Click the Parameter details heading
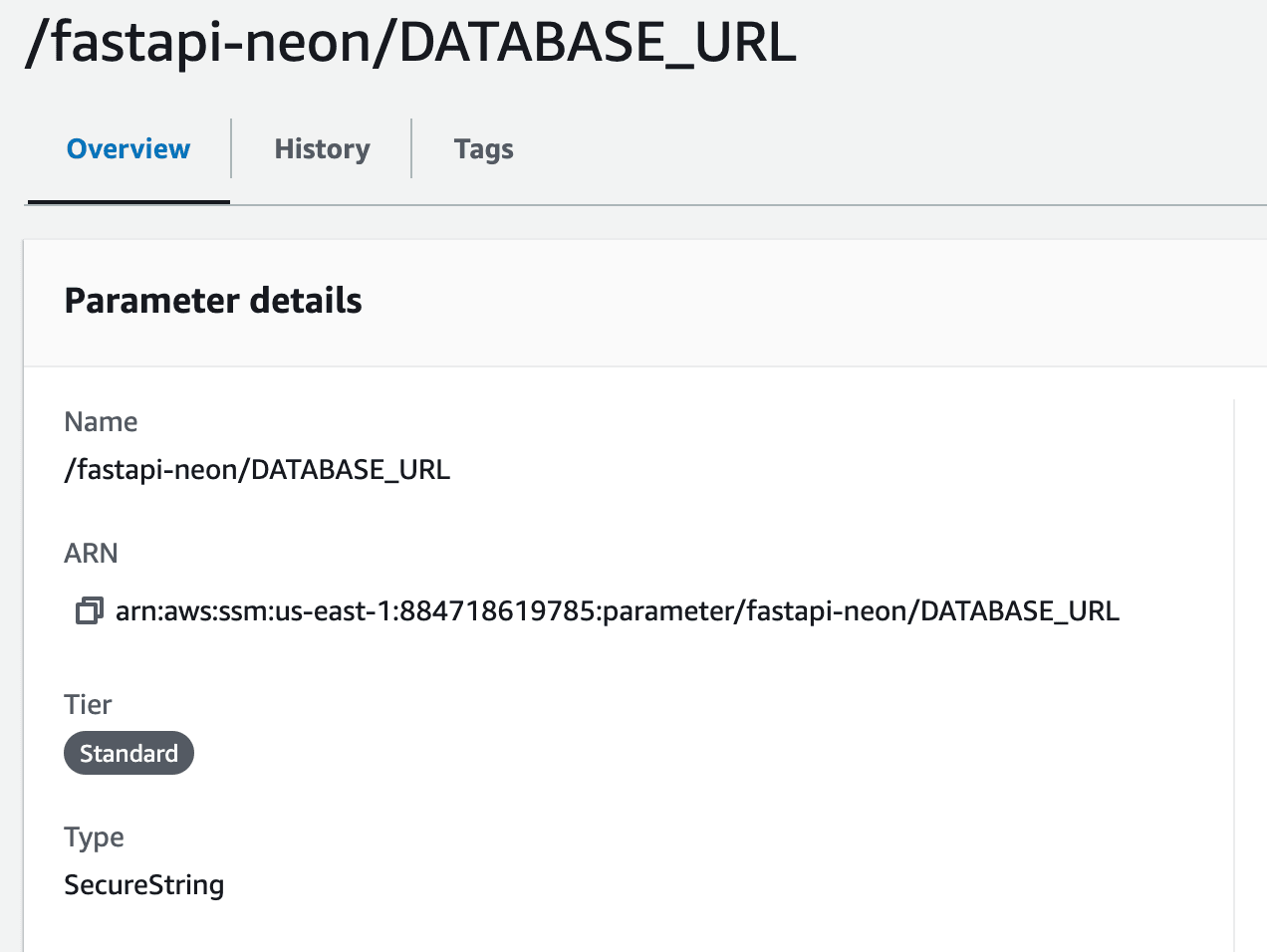 [212, 300]
